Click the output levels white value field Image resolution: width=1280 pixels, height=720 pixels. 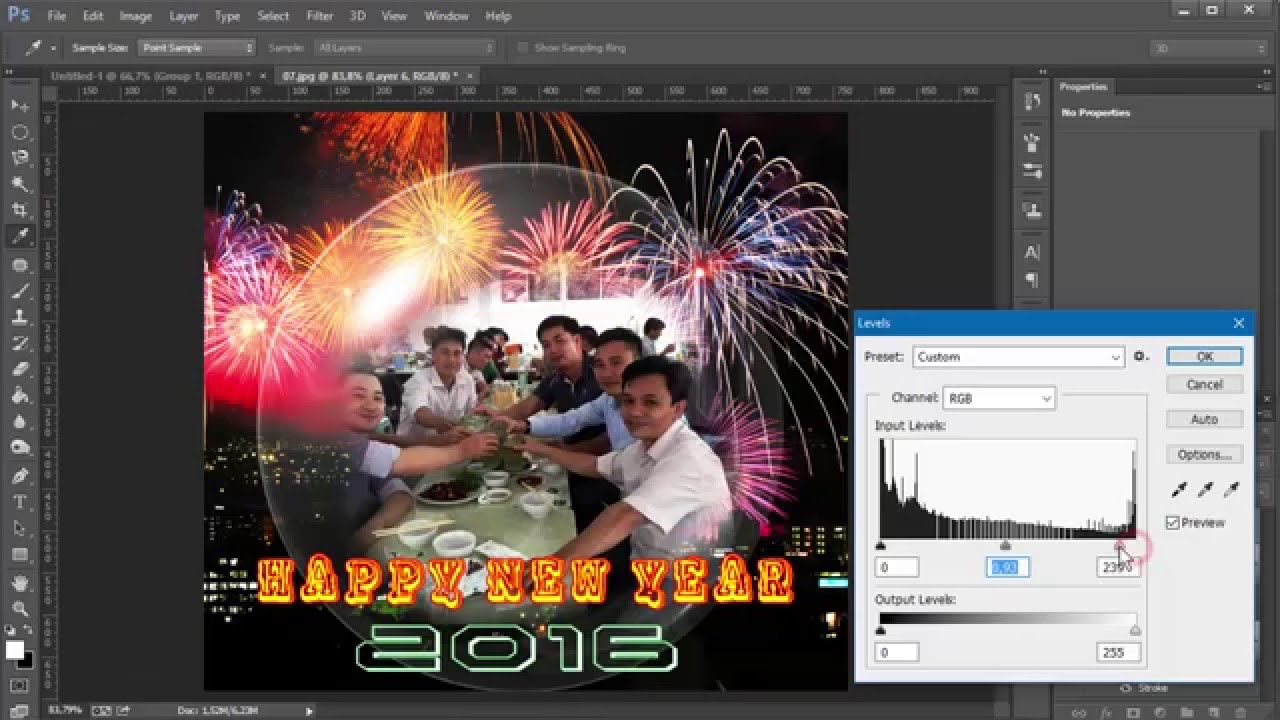point(1117,652)
